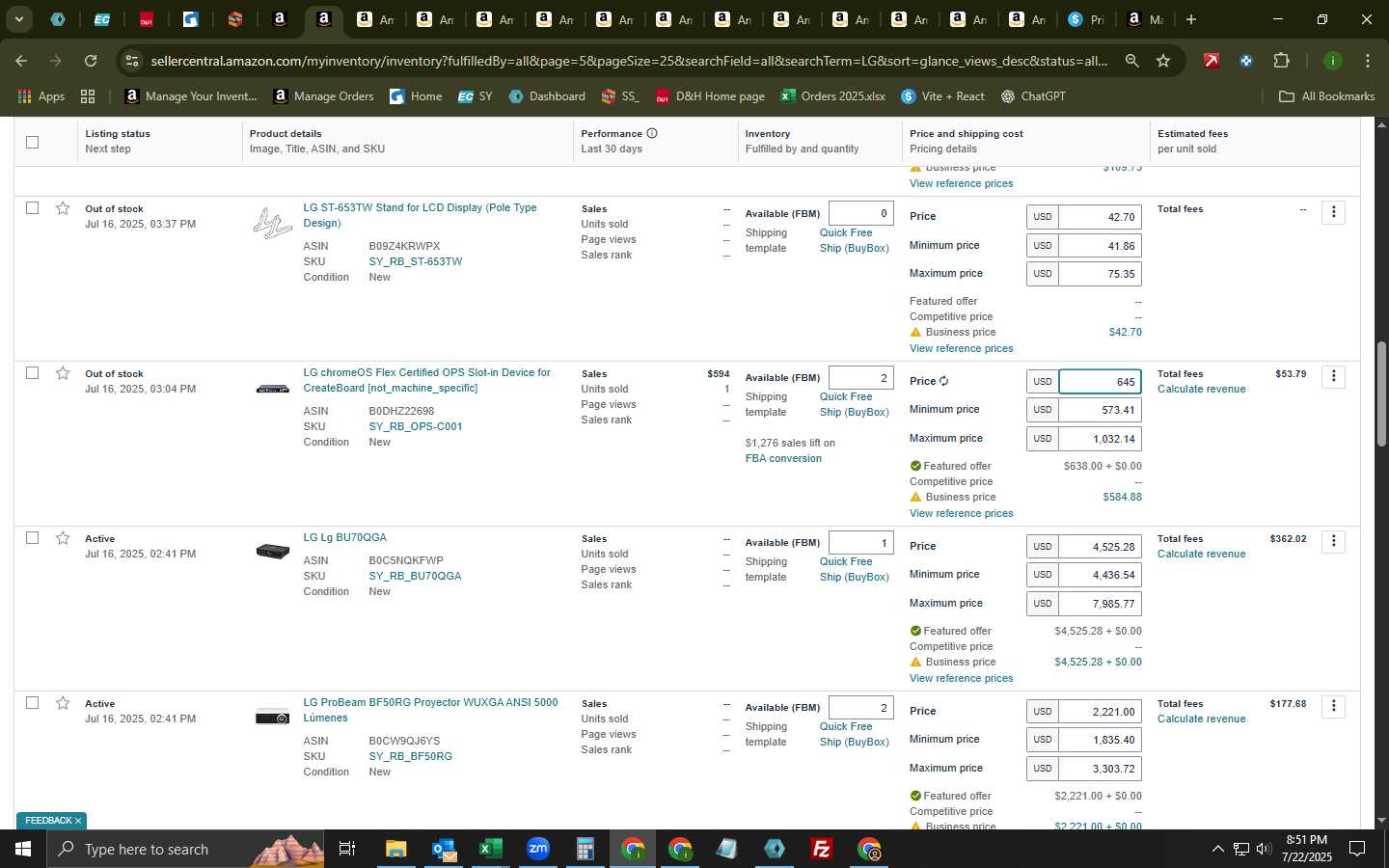Tick the select-all checkbox in header

(32, 142)
